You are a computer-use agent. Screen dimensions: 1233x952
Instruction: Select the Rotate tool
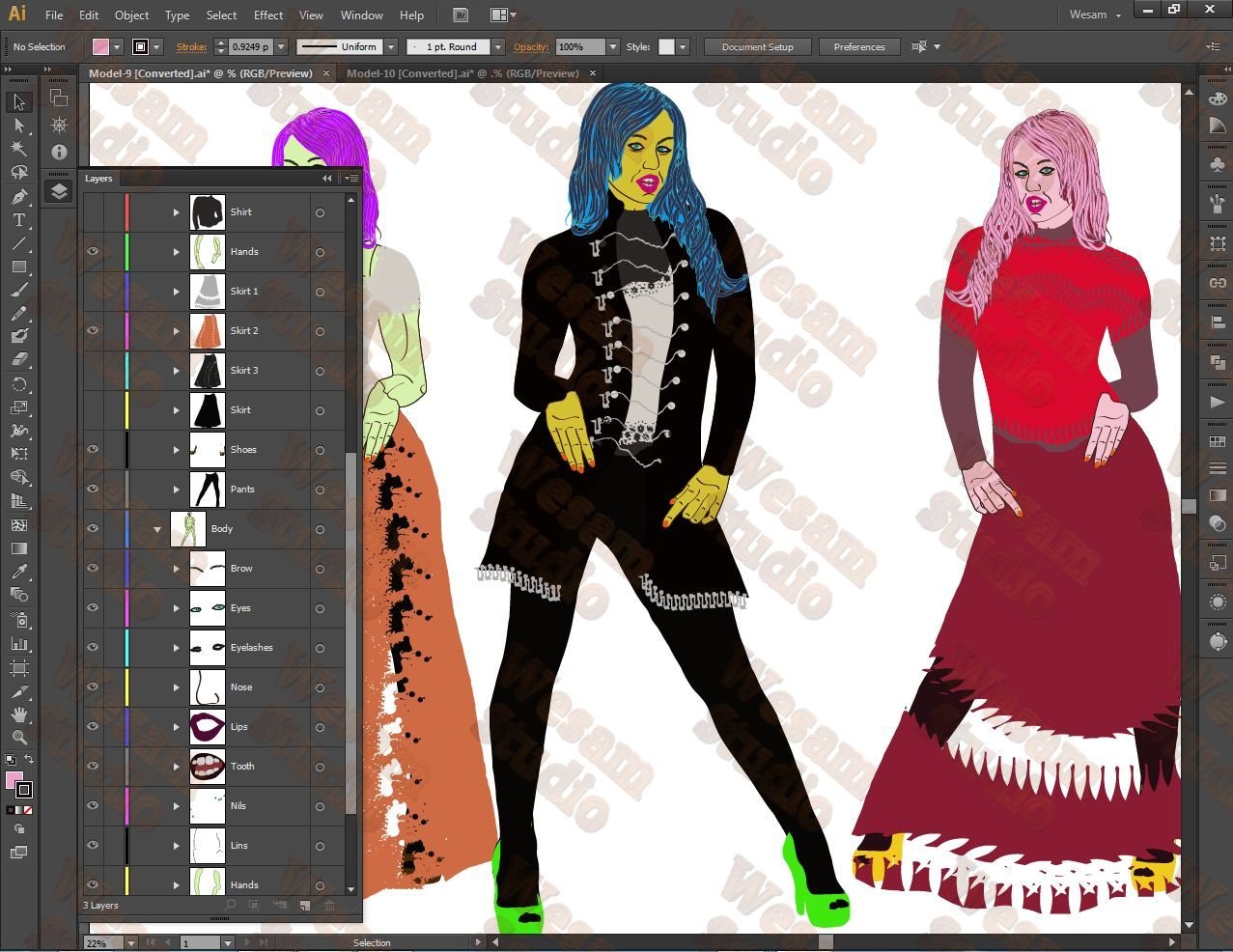[19, 384]
